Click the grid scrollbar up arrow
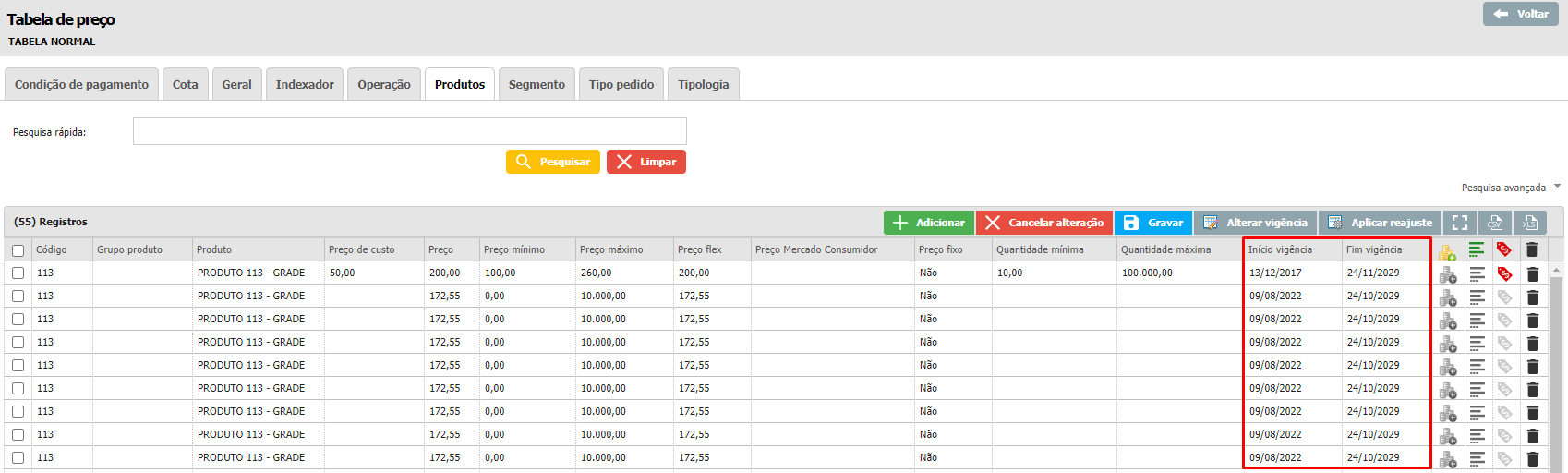1568x473 pixels. [1556, 271]
